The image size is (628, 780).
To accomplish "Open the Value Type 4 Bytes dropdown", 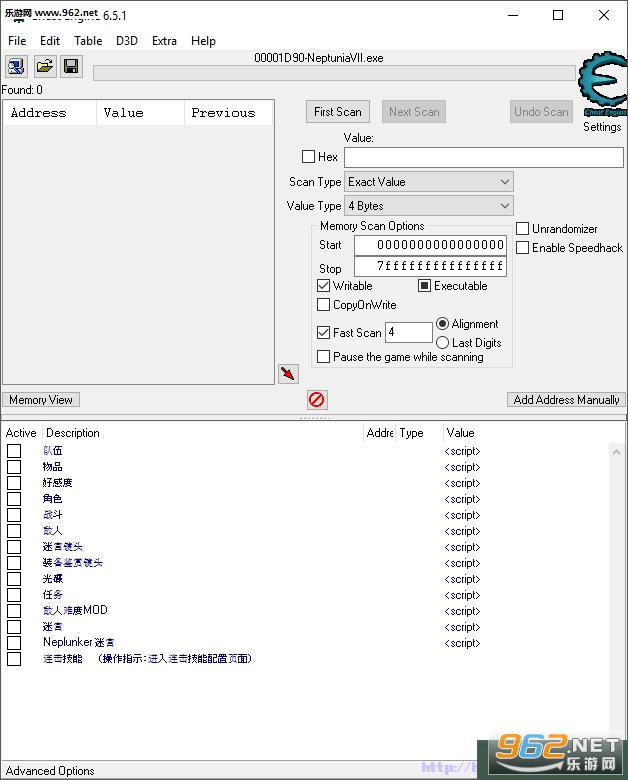I will click(429, 206).
